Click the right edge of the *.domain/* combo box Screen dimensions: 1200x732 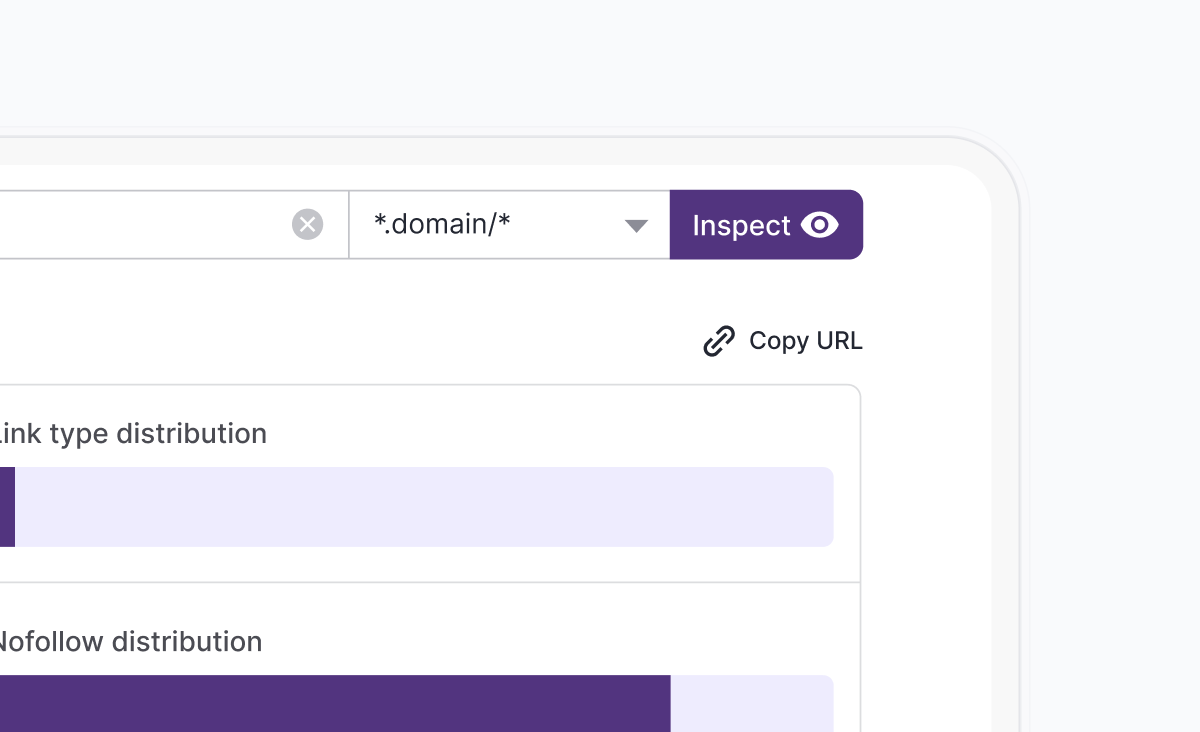click(x=662, y=225)
